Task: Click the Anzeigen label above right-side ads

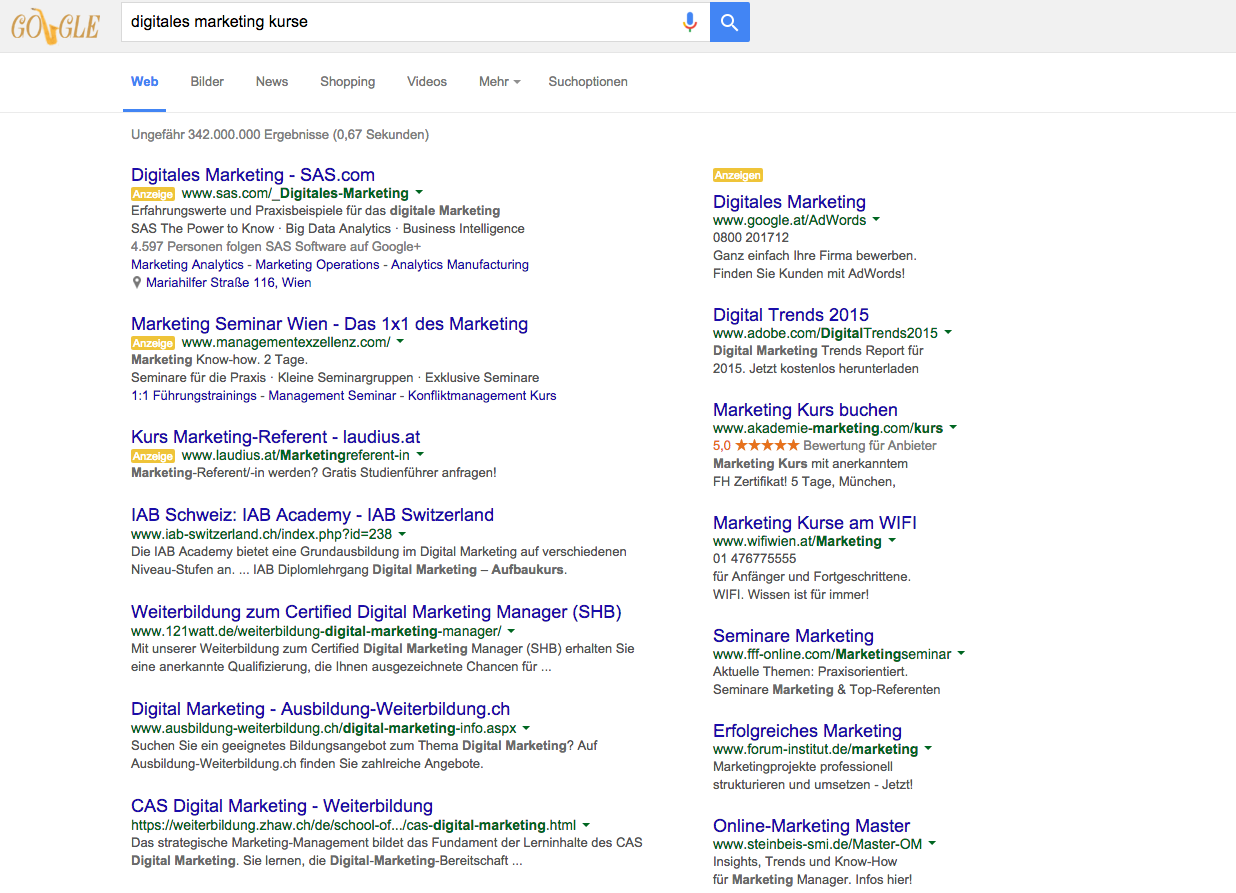Action: [738, 175]
